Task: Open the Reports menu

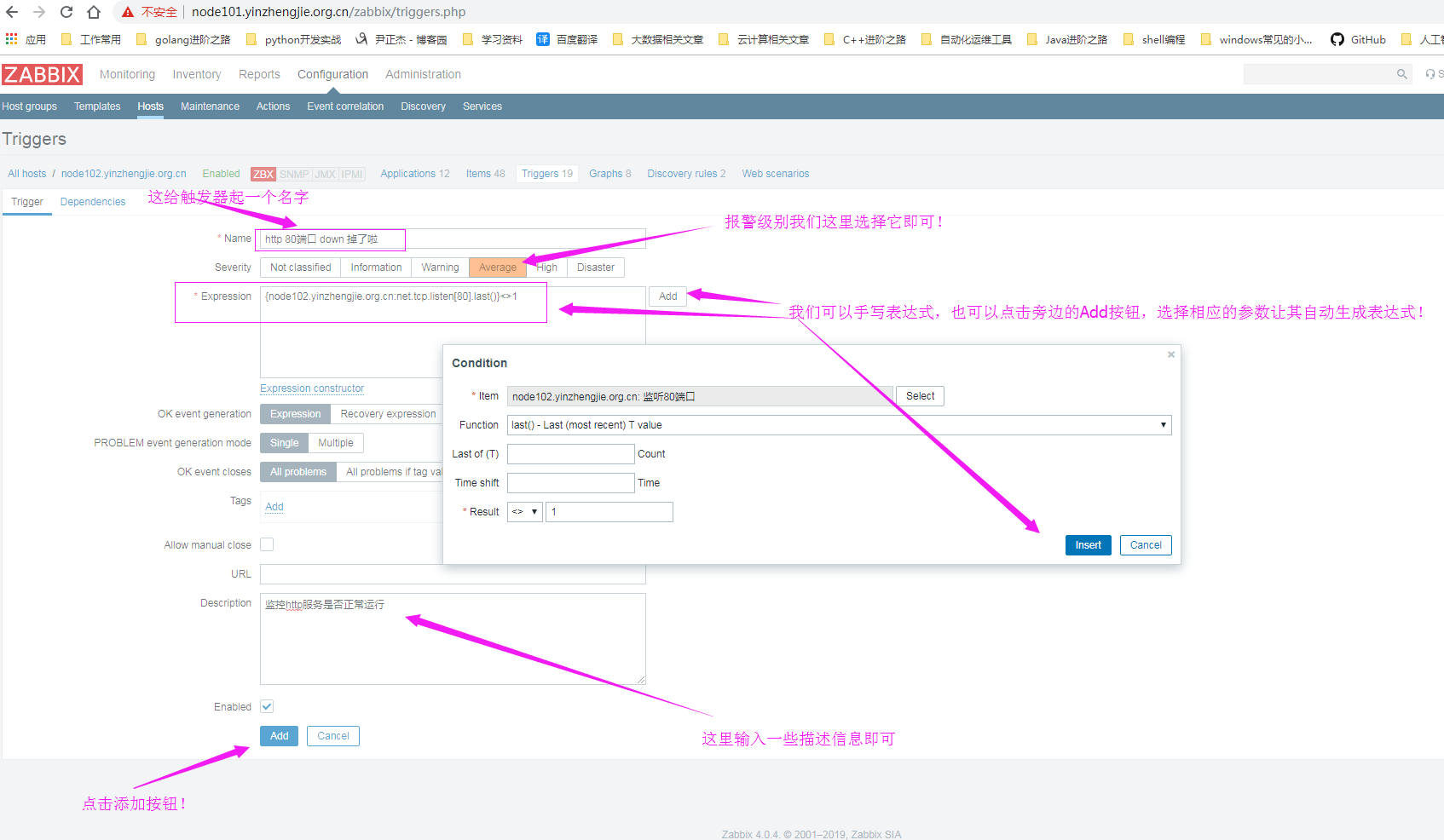Action: pyautogui.click(x=259, y=74)
